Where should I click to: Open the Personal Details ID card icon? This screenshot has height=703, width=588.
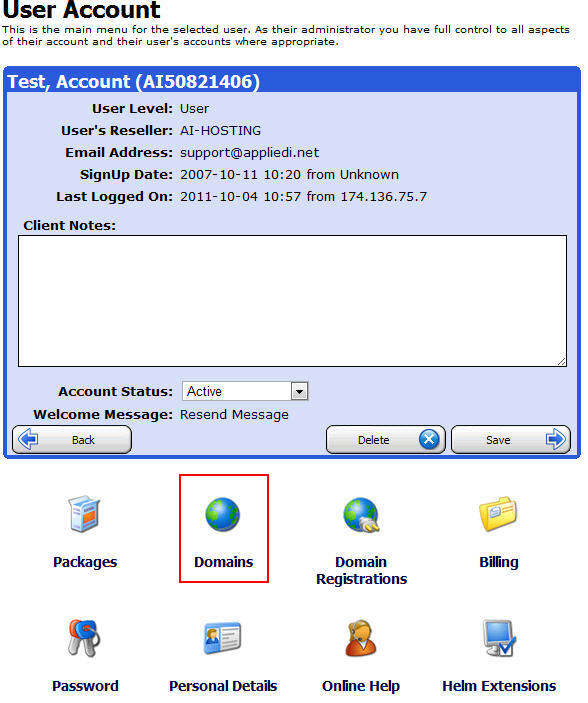click(x=222, y=638)
